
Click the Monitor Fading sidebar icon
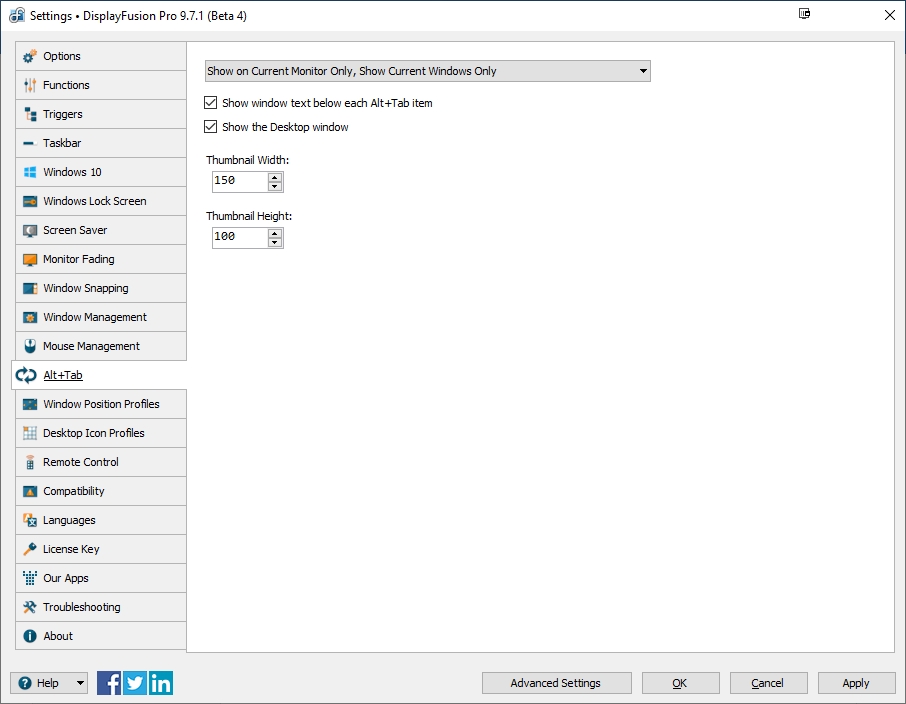[x=30, y=259]
